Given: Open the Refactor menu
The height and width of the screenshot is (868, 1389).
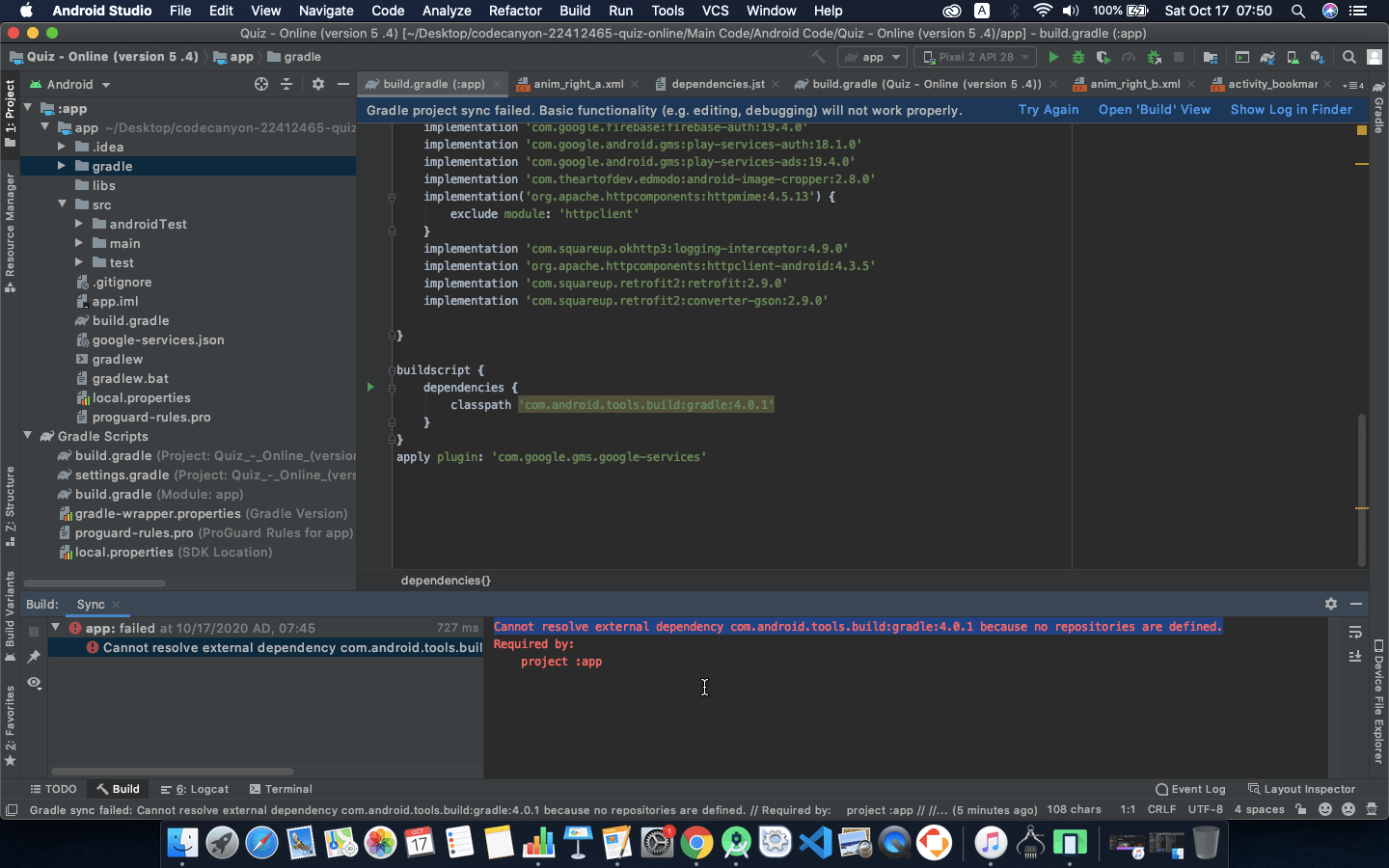Looking at the screenshot, I should (514, 11).
